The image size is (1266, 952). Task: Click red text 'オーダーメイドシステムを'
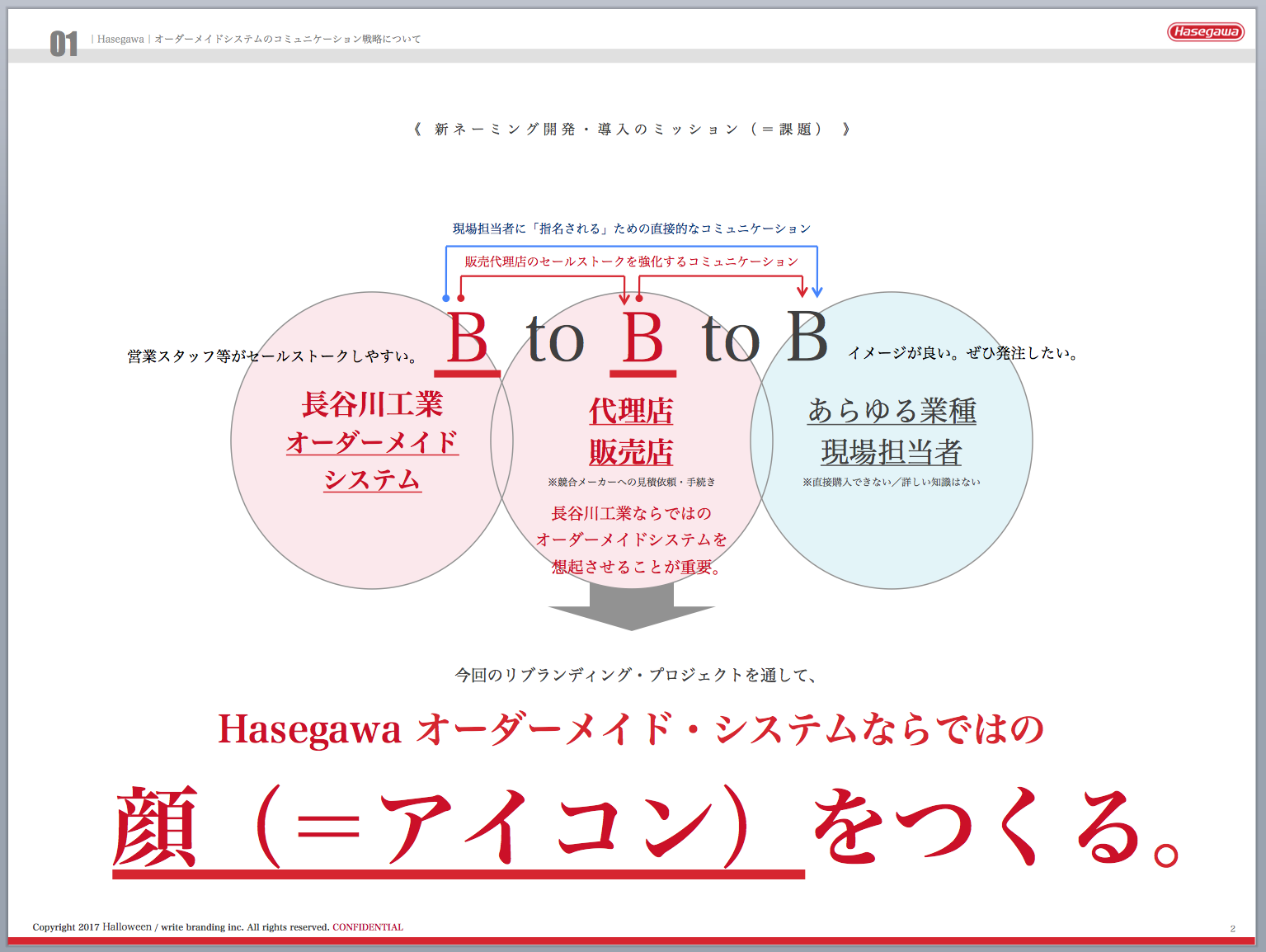click(632, 540)
